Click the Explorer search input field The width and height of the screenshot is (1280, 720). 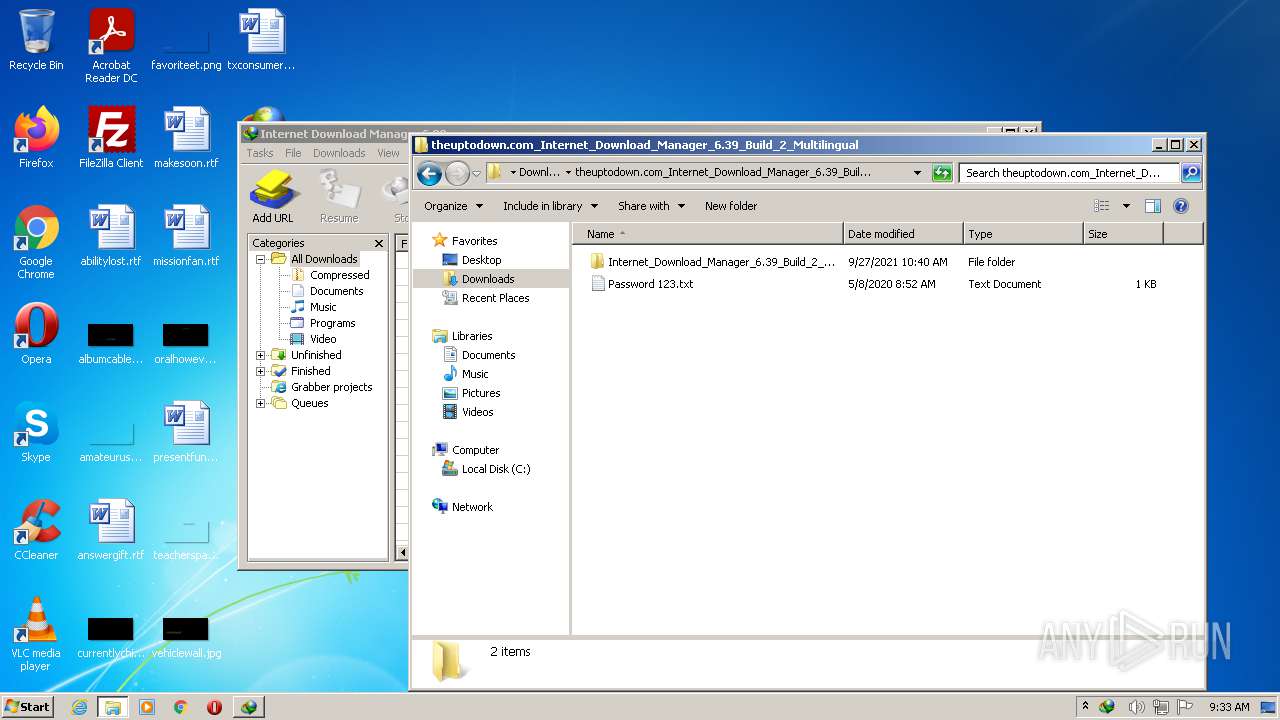[x=1068, y=173]
